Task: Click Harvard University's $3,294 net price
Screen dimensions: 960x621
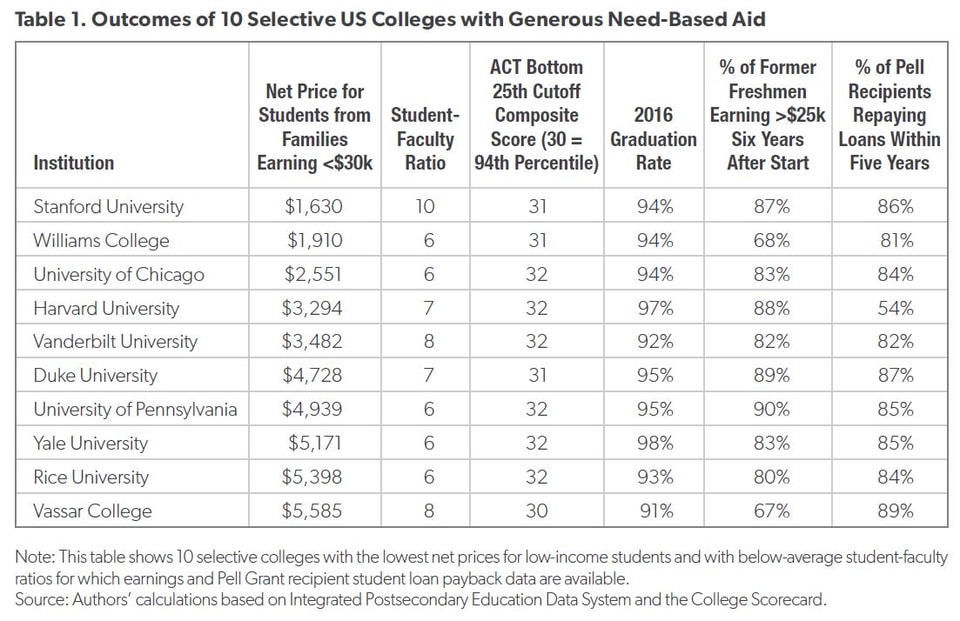Action: pos(314,308)
